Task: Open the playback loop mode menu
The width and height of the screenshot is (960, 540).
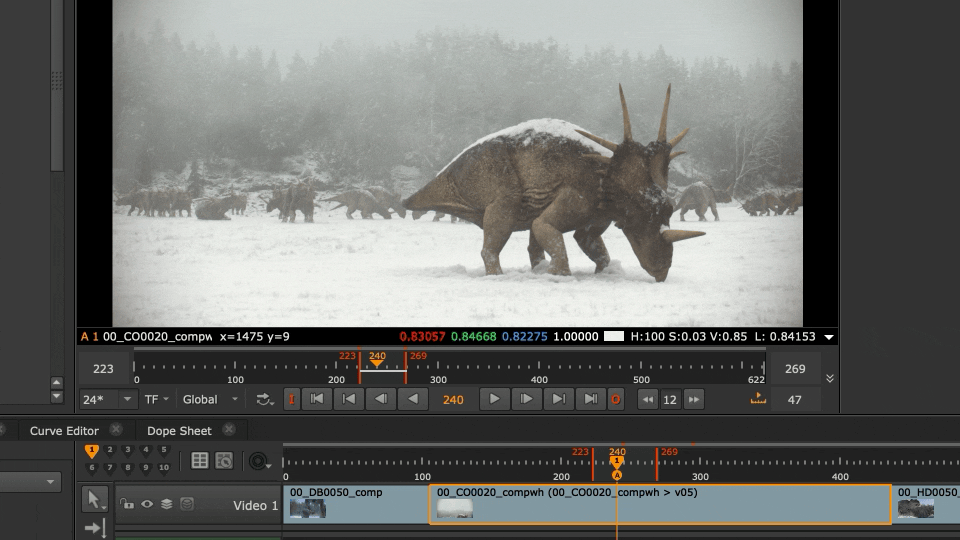Action: (x=264, y=400)
